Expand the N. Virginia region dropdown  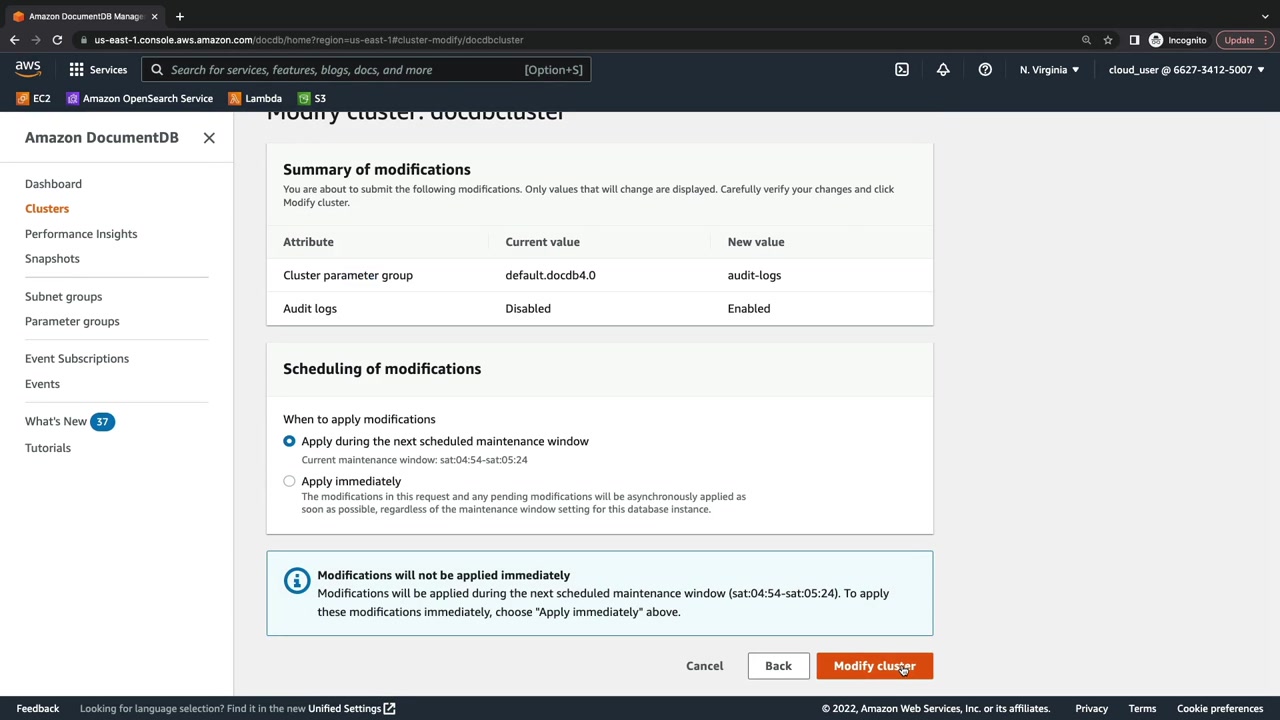pos(1049,70)
